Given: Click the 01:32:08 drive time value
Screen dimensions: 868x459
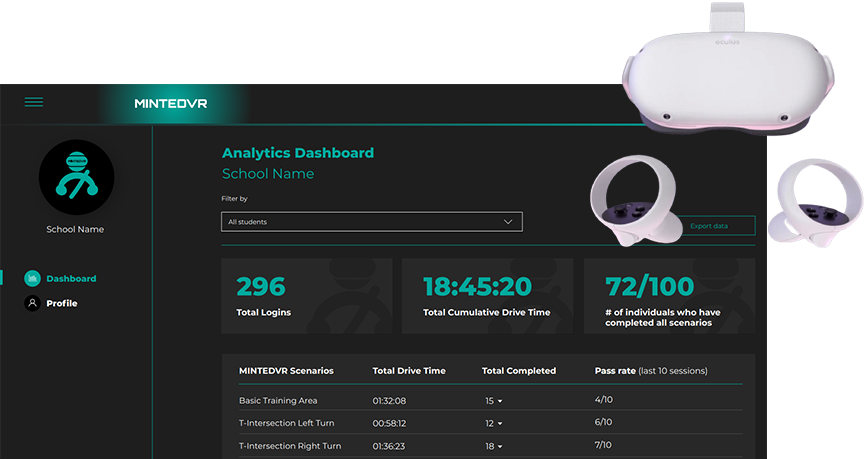Looking at the screenshot, I should pyautogui.click(x=389, y=401).
